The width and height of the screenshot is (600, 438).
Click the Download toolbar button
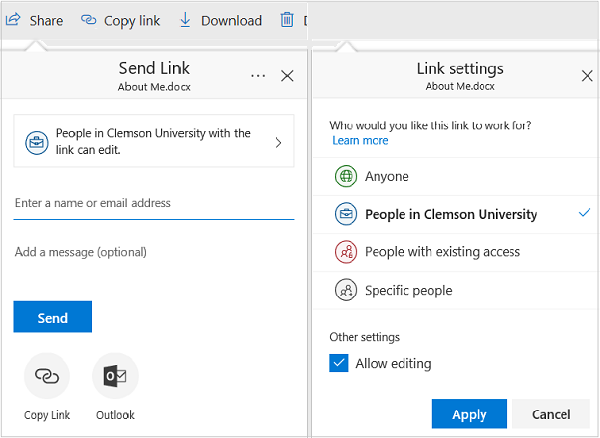pyautogui.click(x=221, y=21)
